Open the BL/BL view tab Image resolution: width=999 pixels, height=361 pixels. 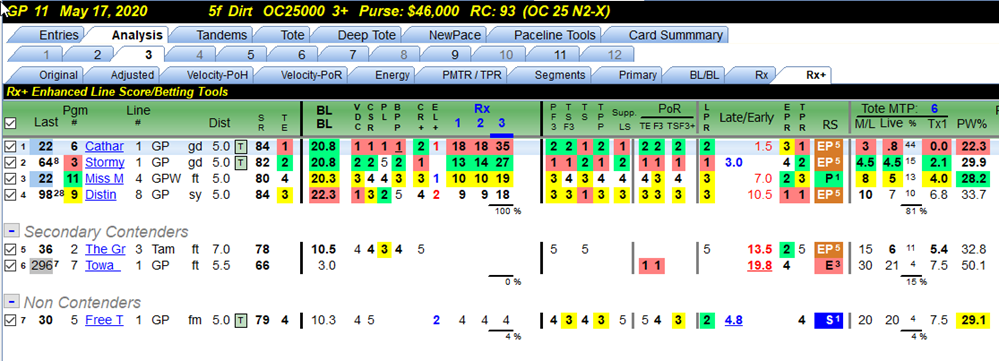pyautogui.click(x=704, y=74)
